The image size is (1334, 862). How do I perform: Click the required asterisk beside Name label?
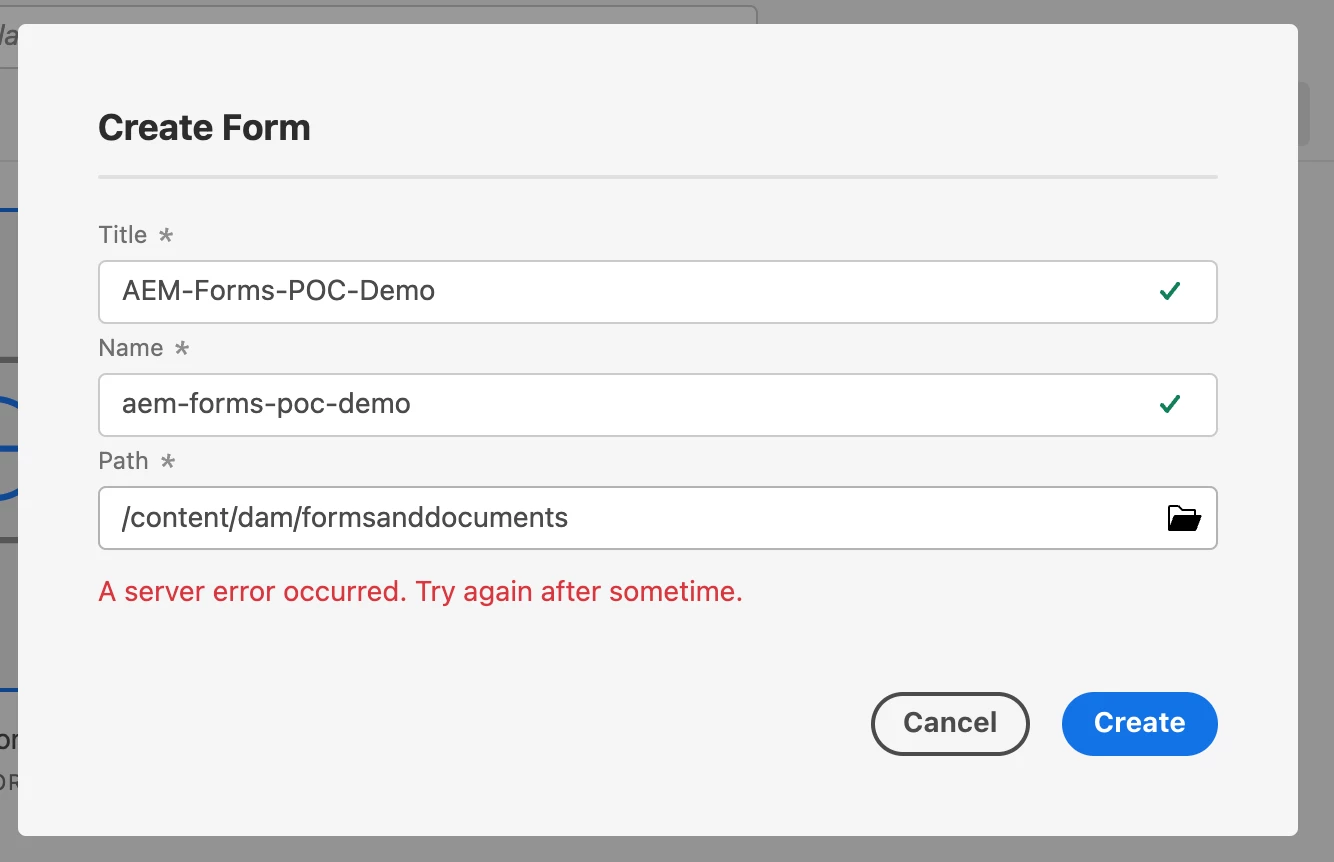point(181,348)
